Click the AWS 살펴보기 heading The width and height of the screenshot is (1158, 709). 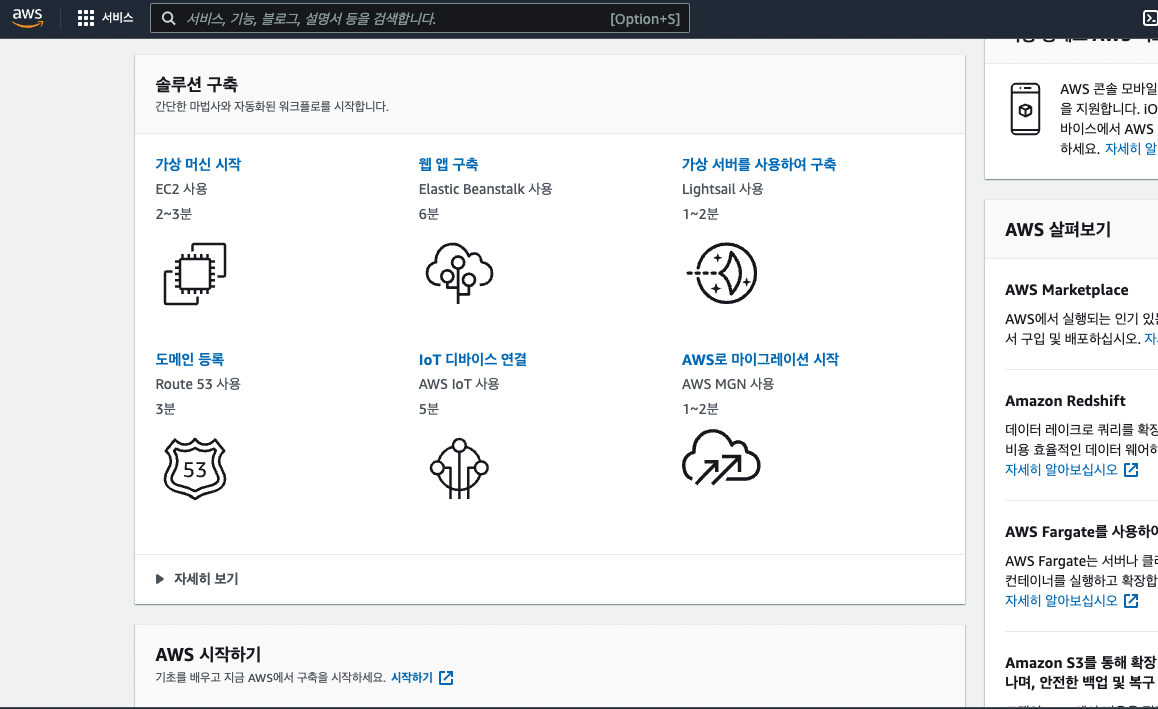pyautogui.click(x=1058, y=230)
